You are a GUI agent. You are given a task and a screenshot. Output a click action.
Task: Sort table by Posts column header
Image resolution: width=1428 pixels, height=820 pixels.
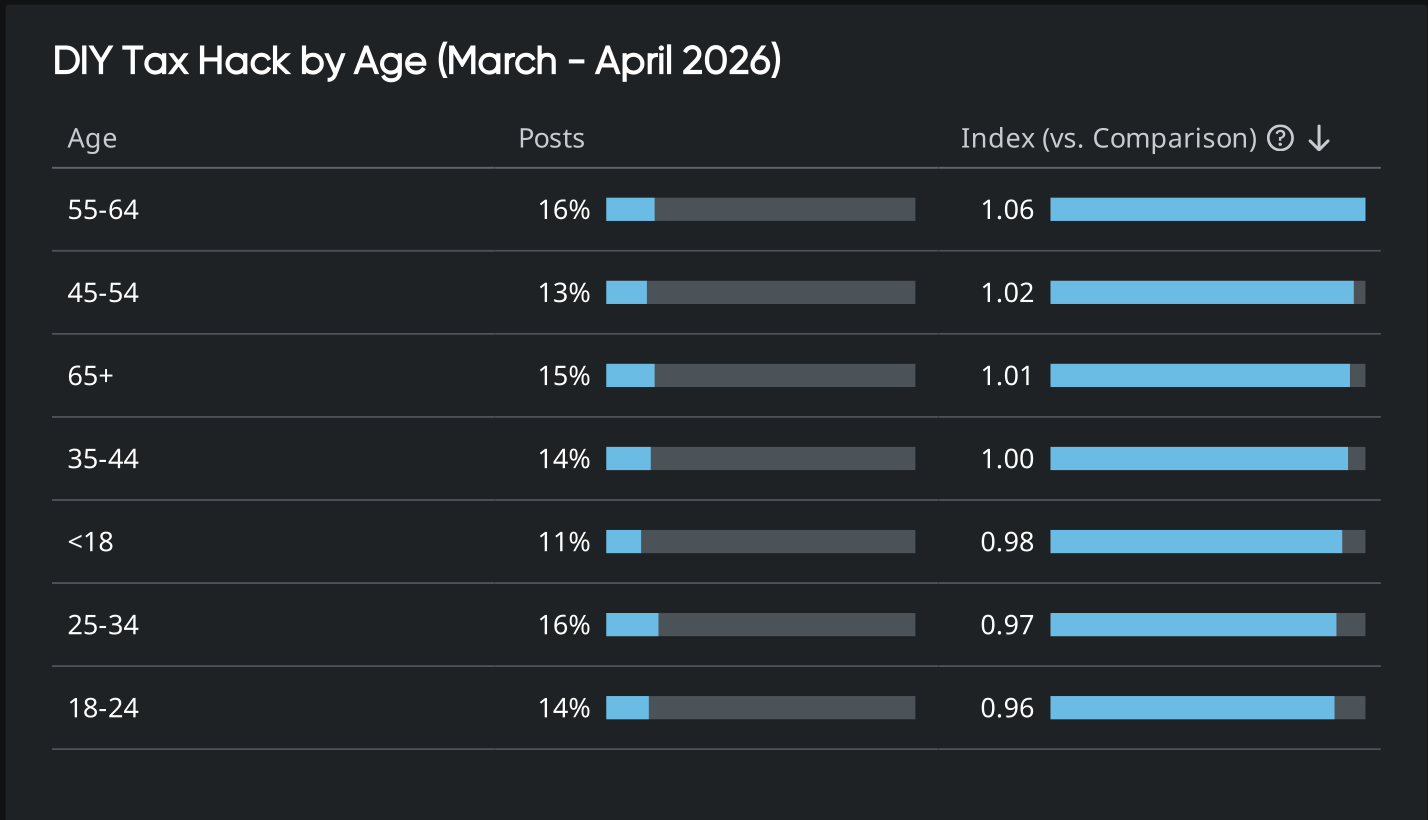tap(551, 139)
